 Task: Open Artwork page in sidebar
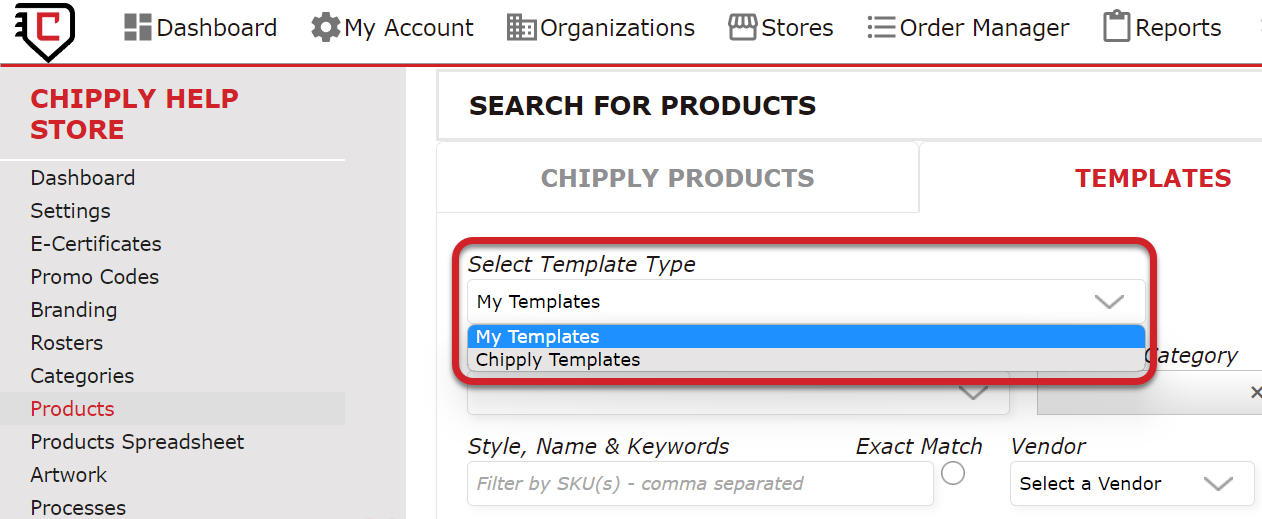coord(69,475)
